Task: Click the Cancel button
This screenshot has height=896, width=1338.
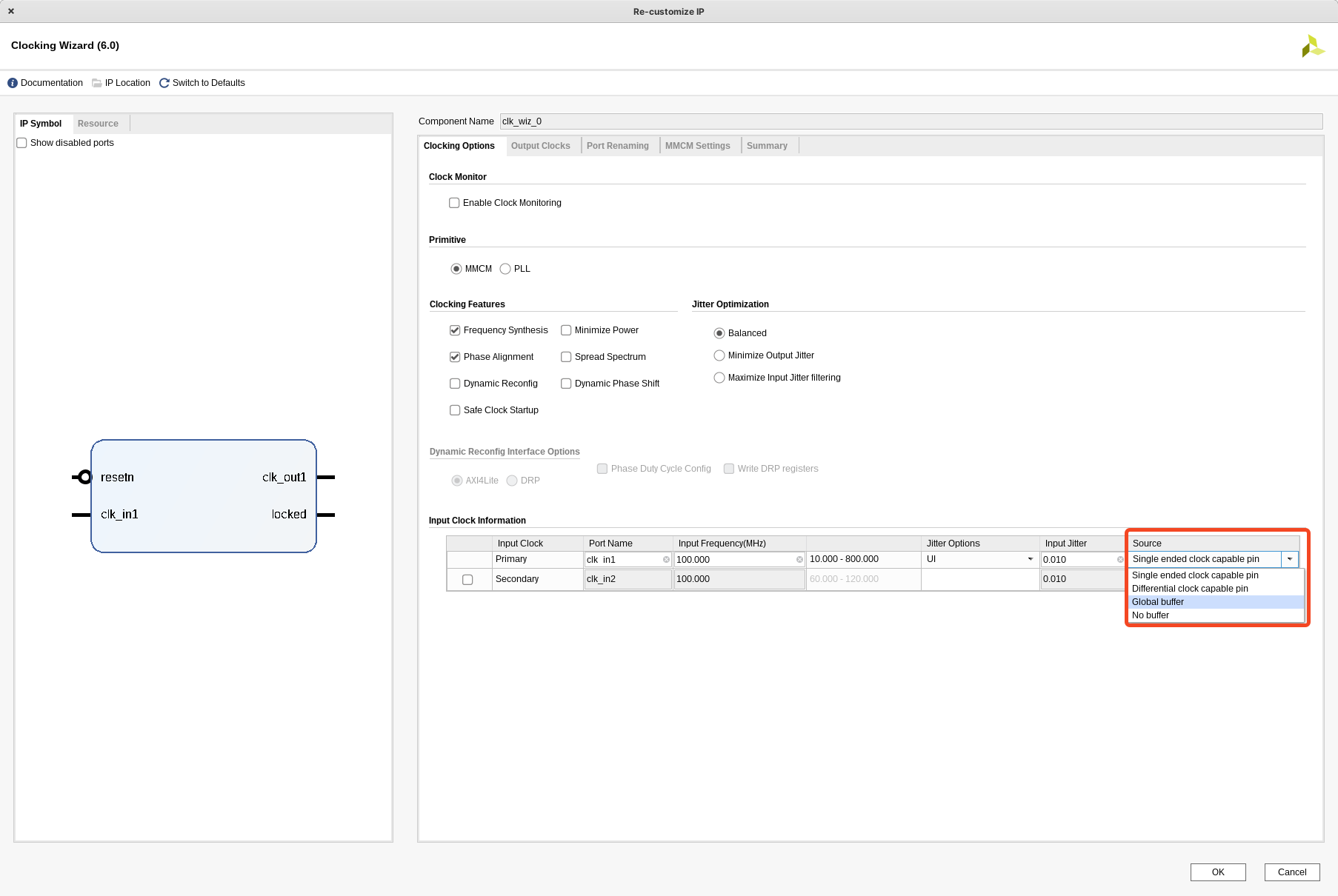Action: (1291, 872)
